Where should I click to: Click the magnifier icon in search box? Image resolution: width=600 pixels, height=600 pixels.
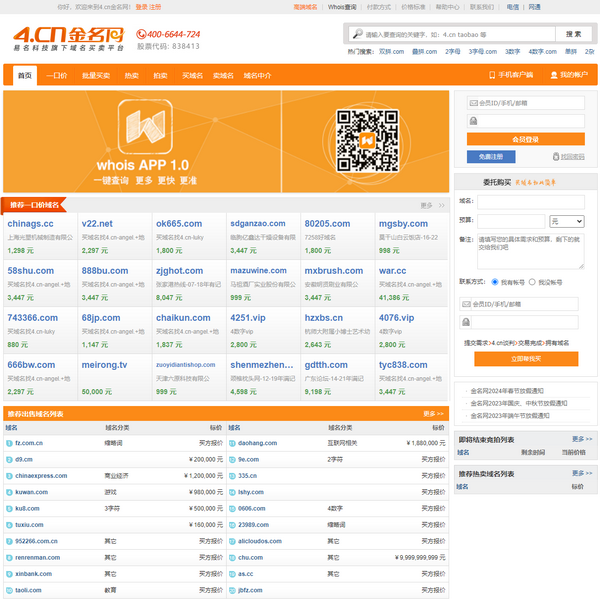click(357, 34)
